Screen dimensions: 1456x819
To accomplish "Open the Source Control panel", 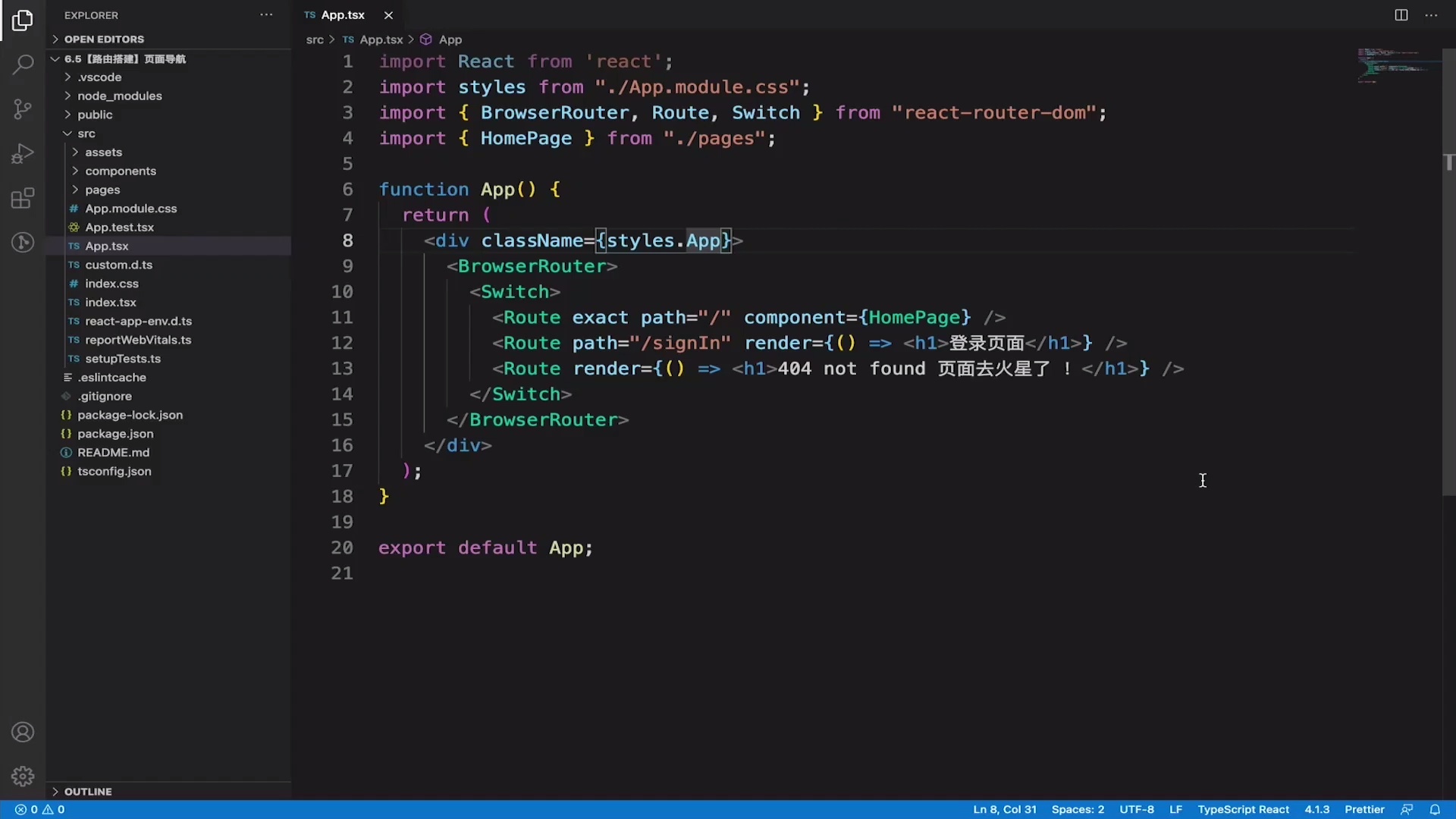I will tap(23, 108).
